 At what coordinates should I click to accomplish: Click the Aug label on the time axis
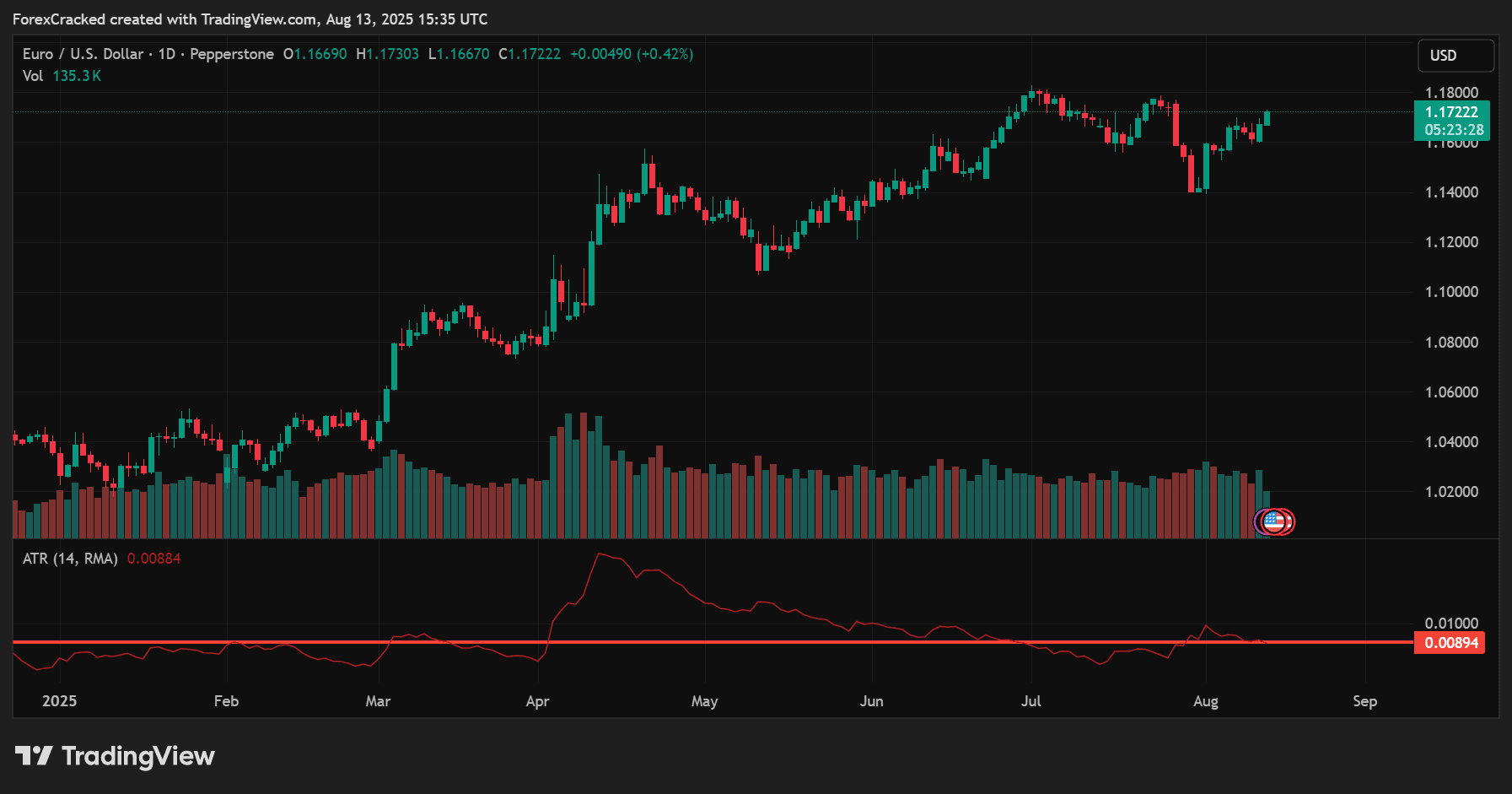pos(1206,700)
